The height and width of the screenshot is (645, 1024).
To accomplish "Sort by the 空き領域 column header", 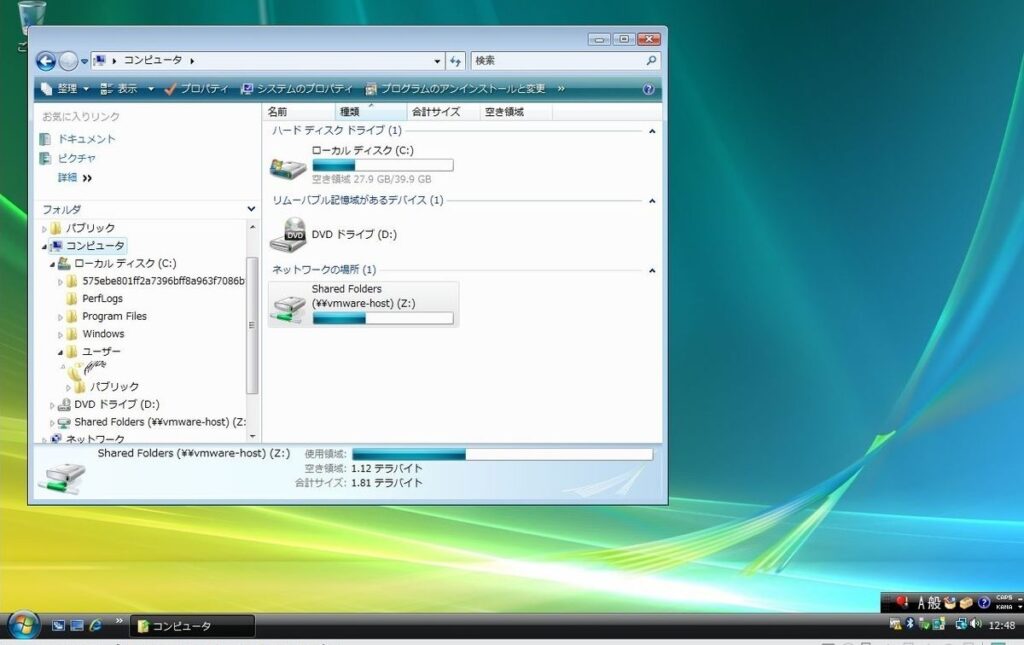I will pos(516,112).
